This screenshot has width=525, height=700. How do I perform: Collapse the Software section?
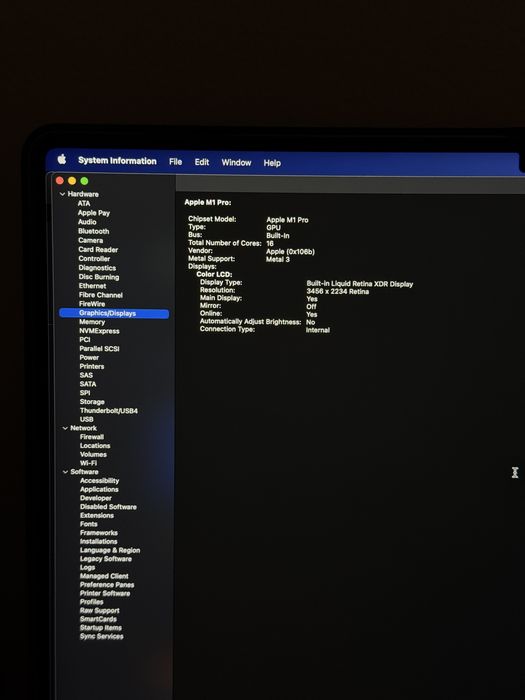(65, 472)
